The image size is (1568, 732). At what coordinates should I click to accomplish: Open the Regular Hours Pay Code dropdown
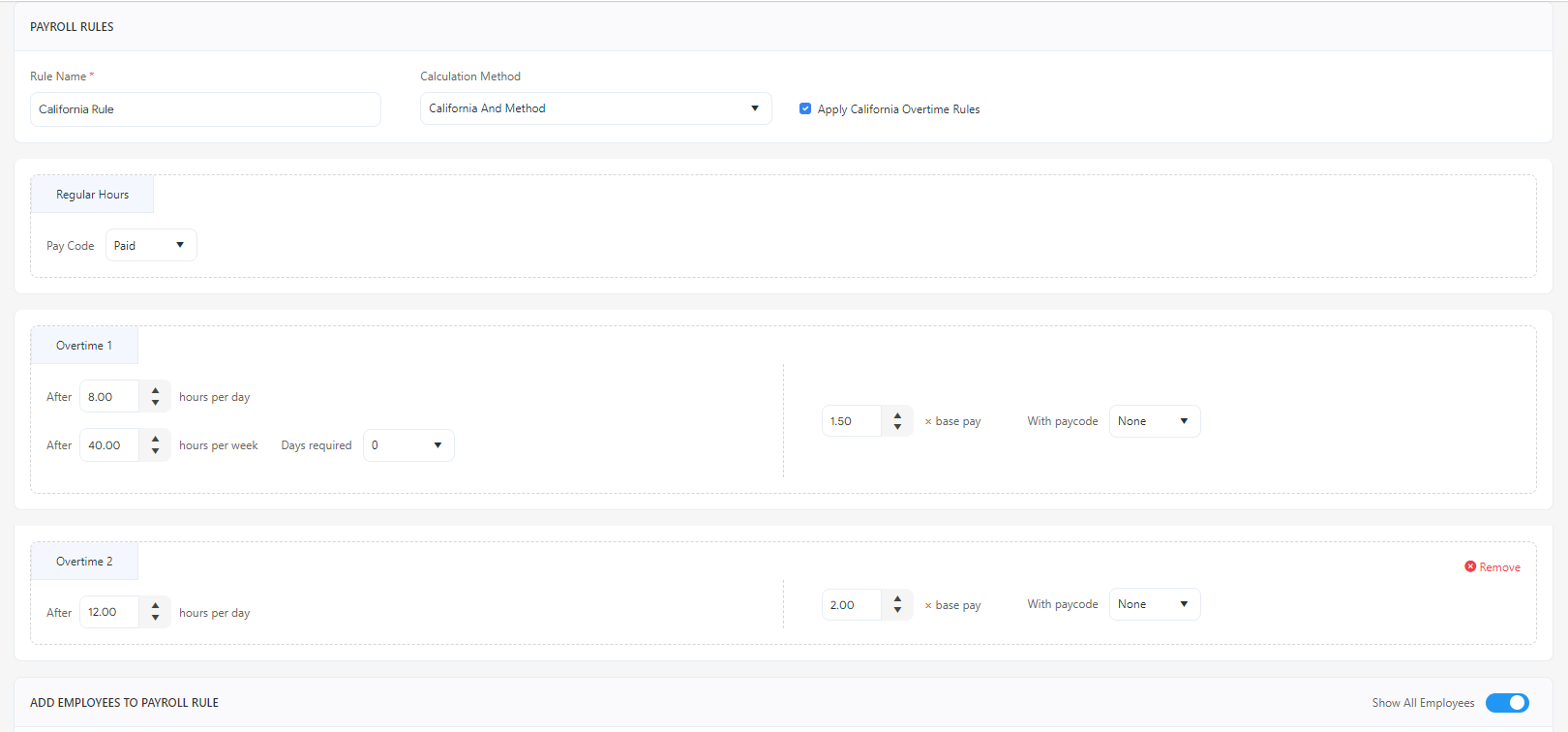pos(151,245)
